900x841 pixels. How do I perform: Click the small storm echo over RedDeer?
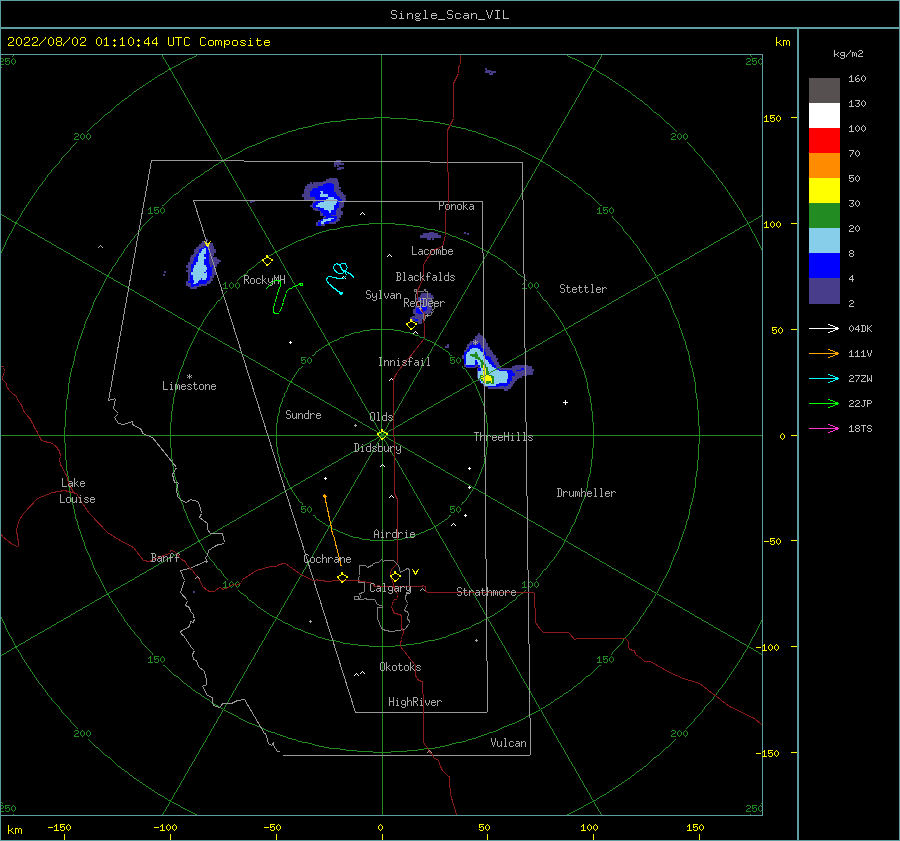[422, 308]
